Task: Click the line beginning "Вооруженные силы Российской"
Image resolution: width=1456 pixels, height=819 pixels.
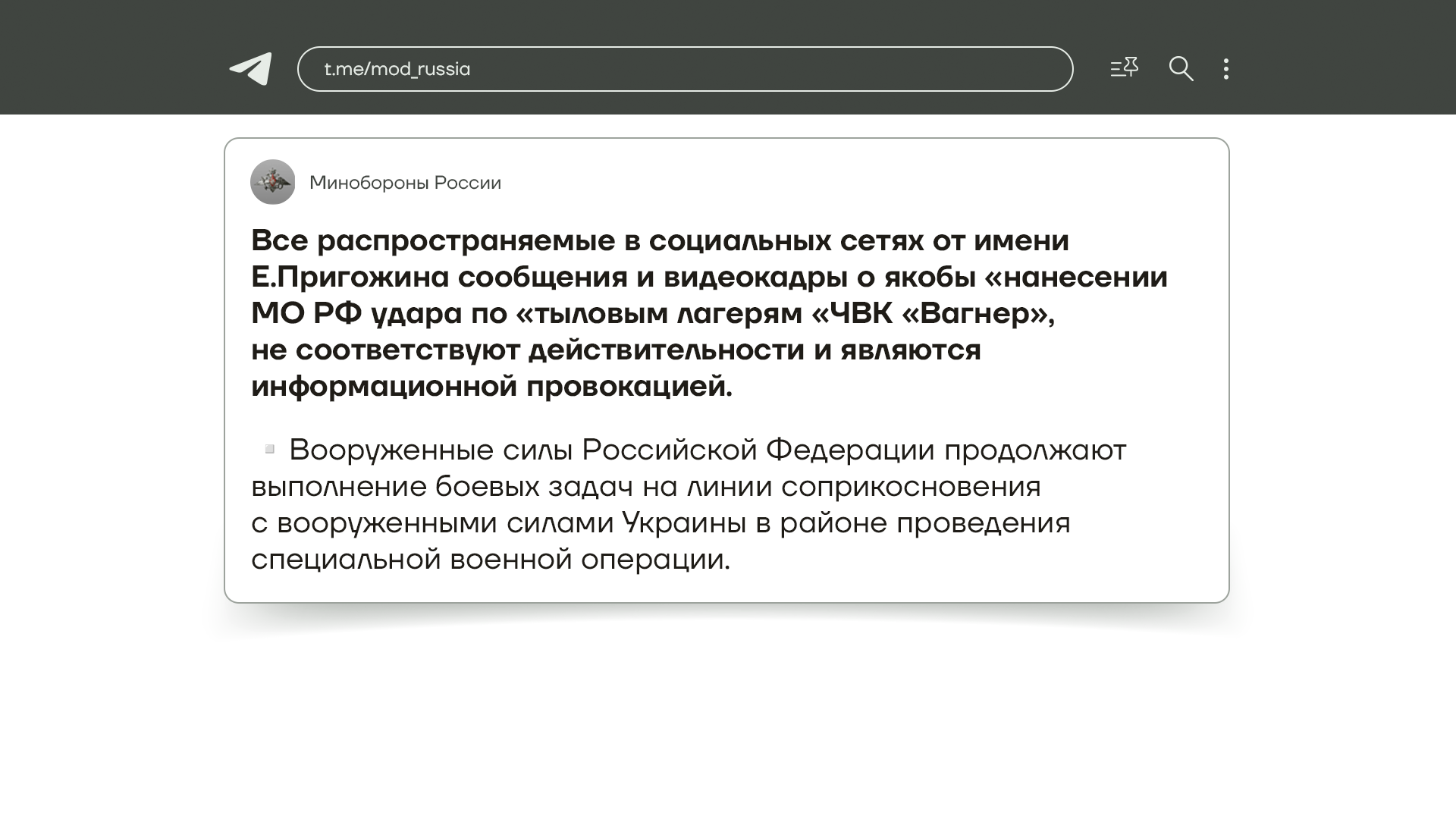Action: (x=707, y=450)
